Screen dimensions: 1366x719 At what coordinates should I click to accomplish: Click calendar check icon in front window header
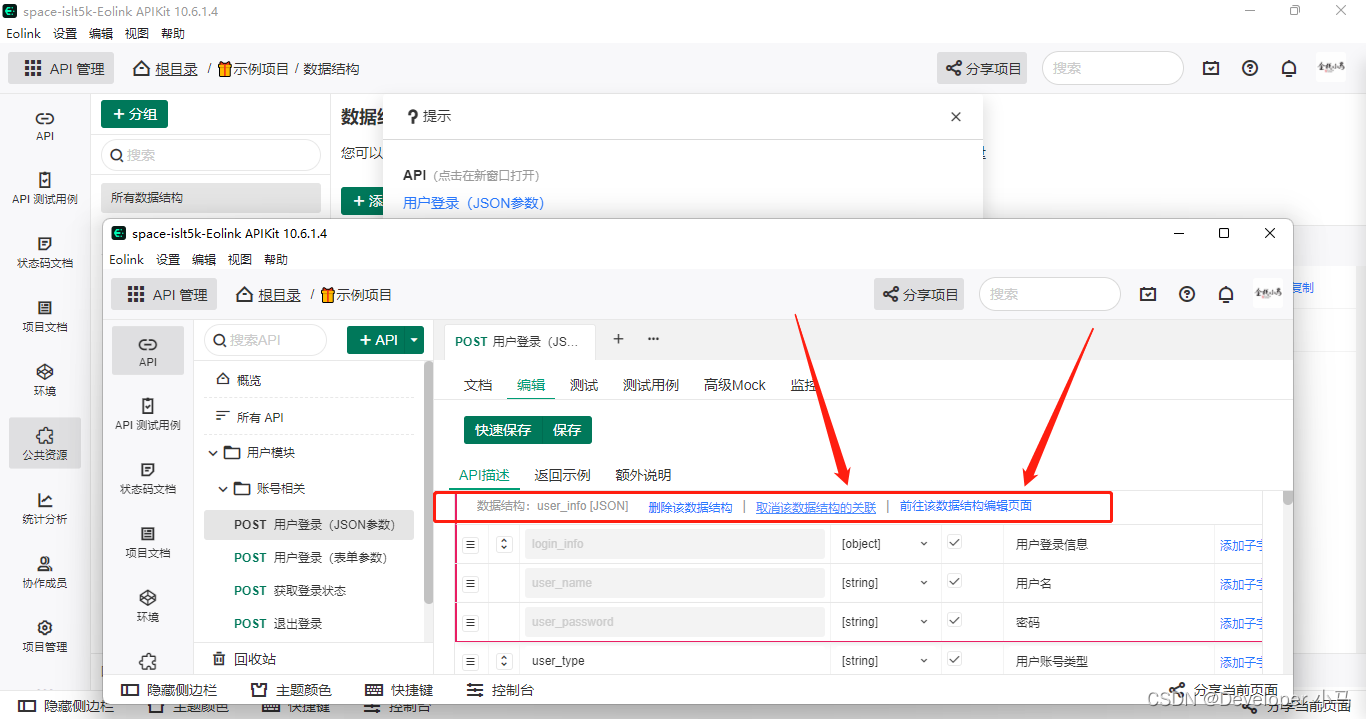[x=1148, y=294]
